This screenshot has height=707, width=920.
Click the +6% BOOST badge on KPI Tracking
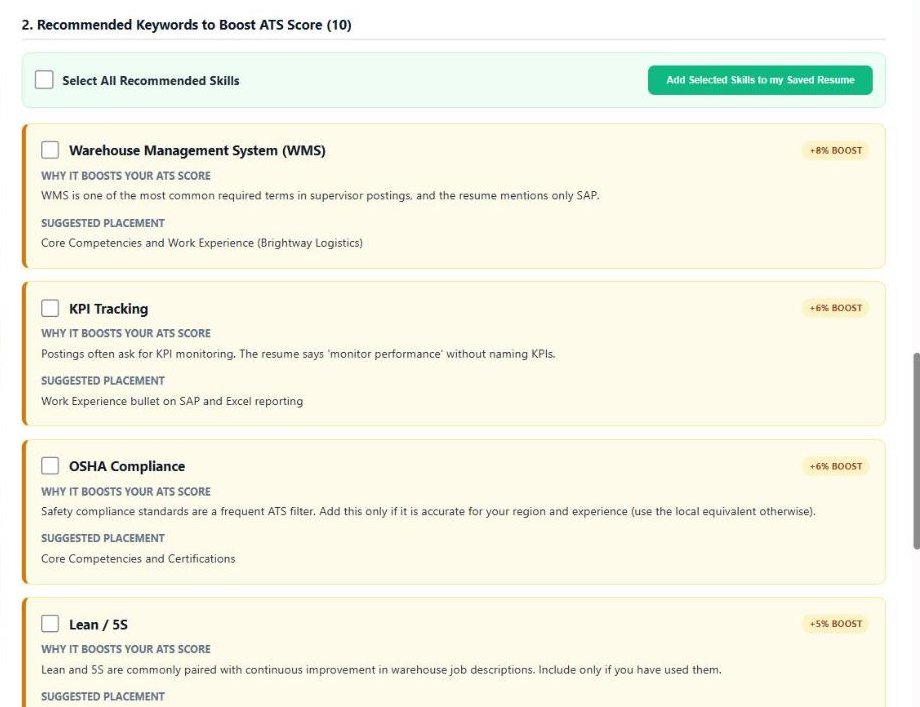coord(836,308)
